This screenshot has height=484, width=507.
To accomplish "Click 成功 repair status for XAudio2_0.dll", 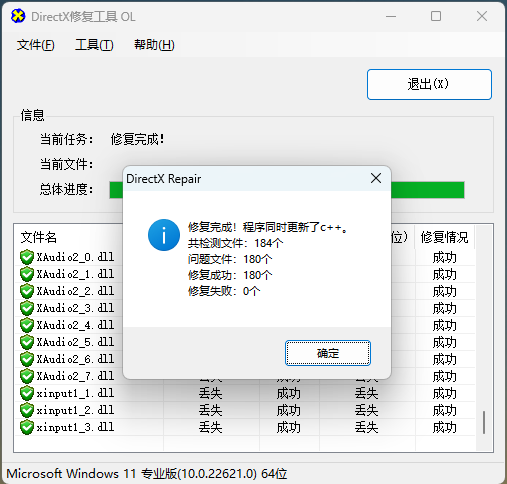I will pos(444,258).
